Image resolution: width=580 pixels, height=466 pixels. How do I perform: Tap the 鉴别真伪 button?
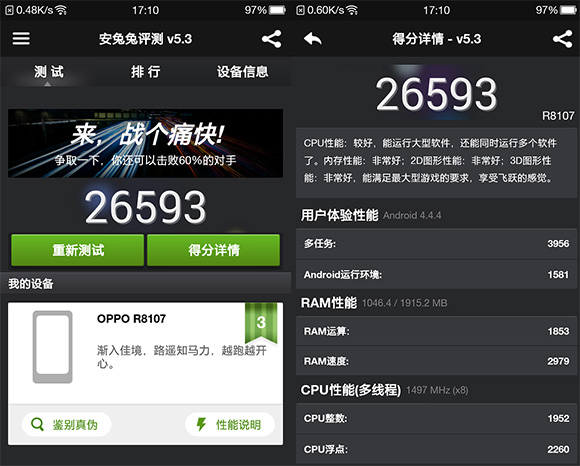pos(67,424)
